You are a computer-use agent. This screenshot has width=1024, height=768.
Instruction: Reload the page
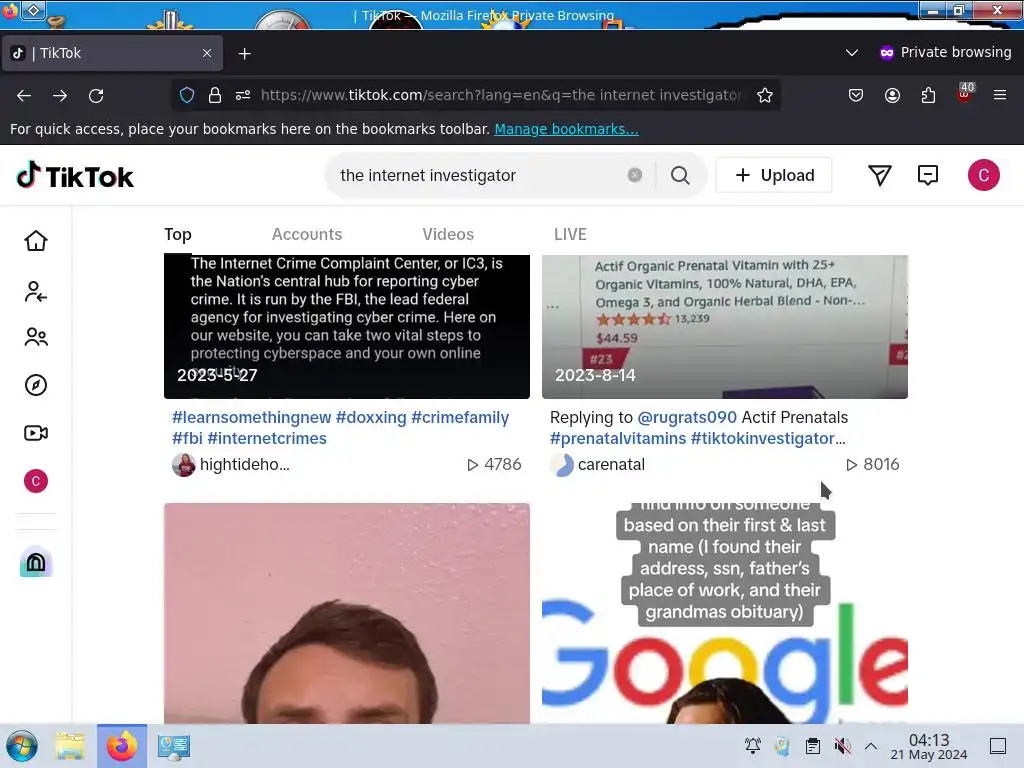[x=96, y=95]
